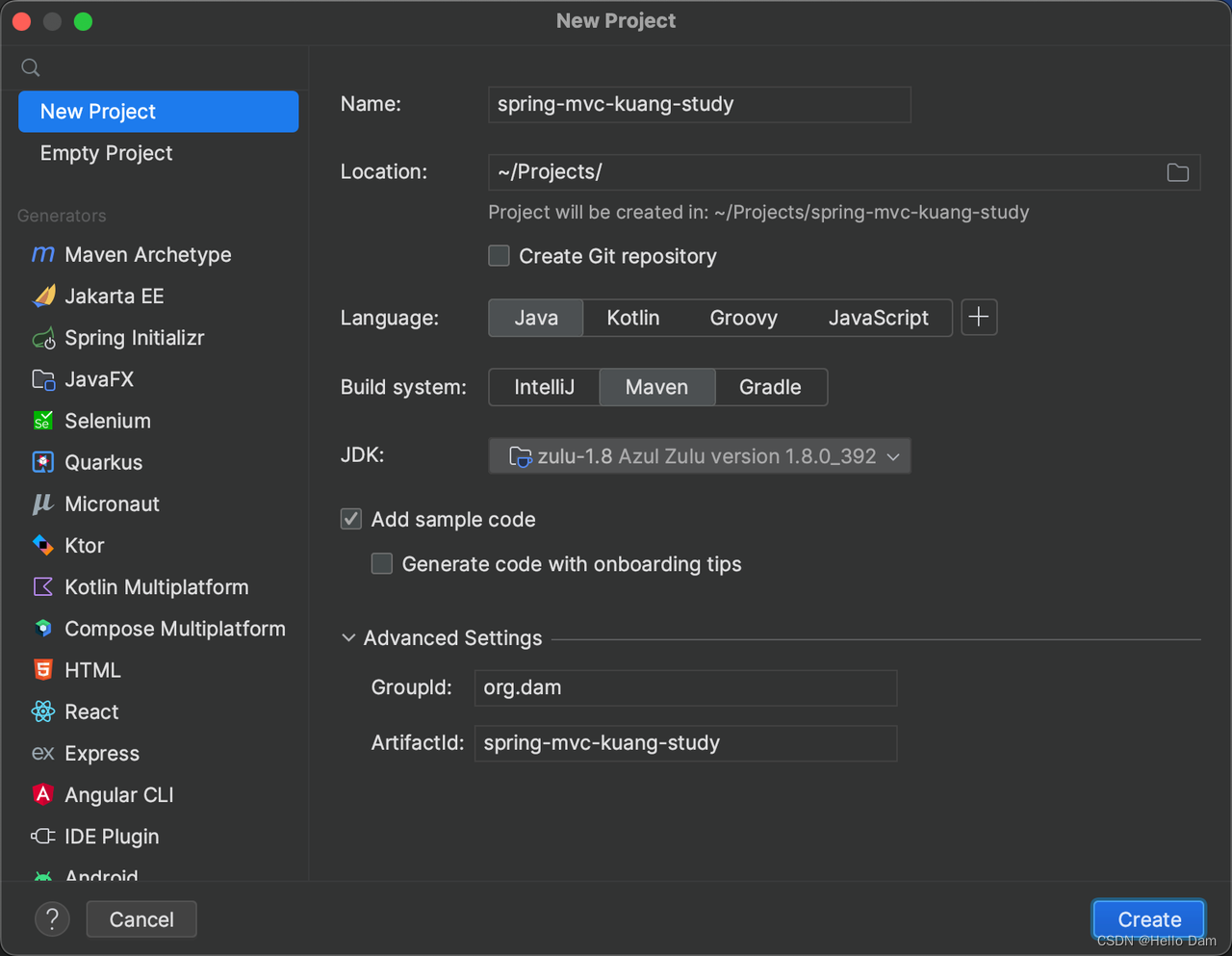This screenshot has width=1232, height=956.
Task: Open Kotlin Multiplatform generator
Action: pos(159,586)
